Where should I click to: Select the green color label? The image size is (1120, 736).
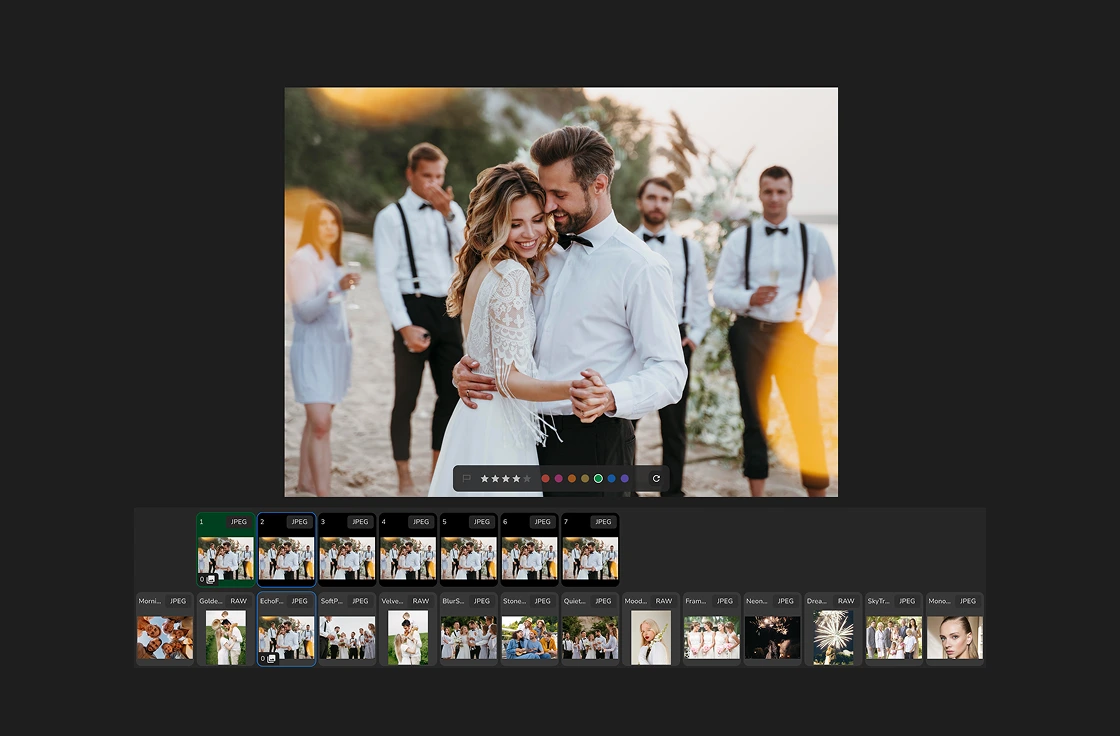(x=599, y=479)
